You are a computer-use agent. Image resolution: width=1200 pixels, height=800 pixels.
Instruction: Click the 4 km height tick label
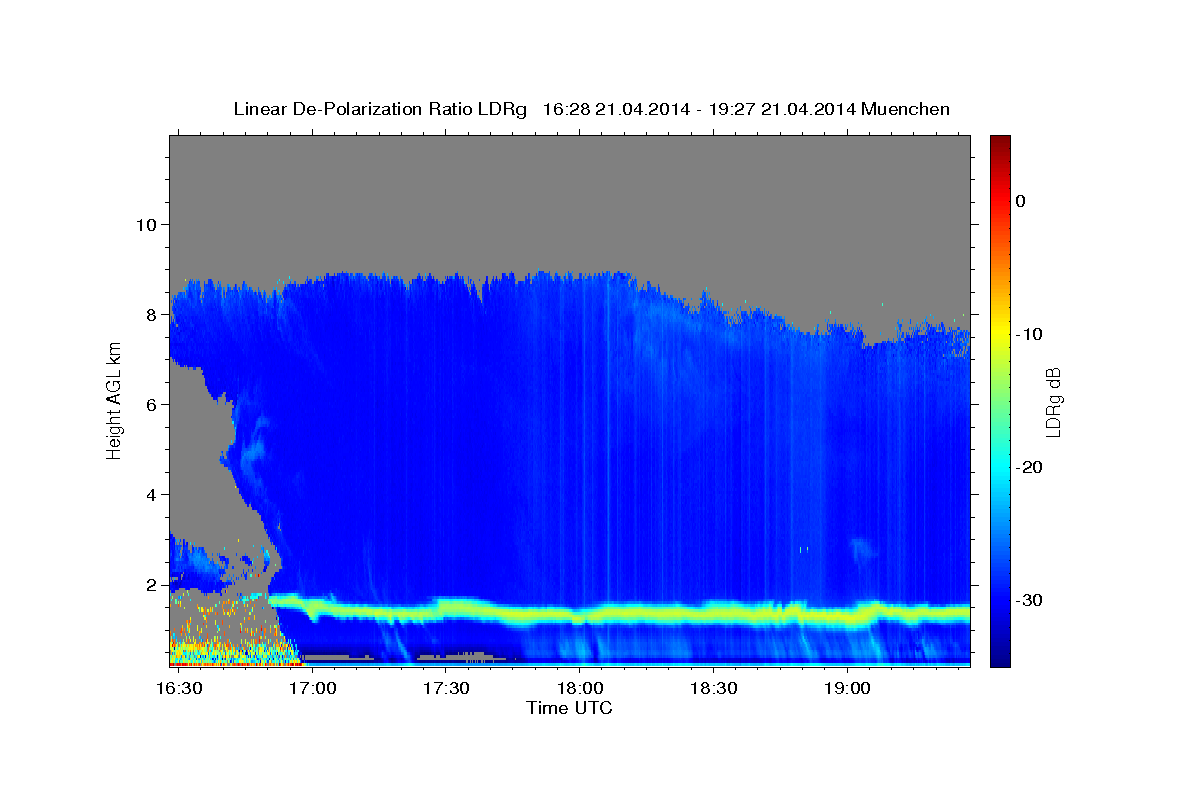(148, 494)
